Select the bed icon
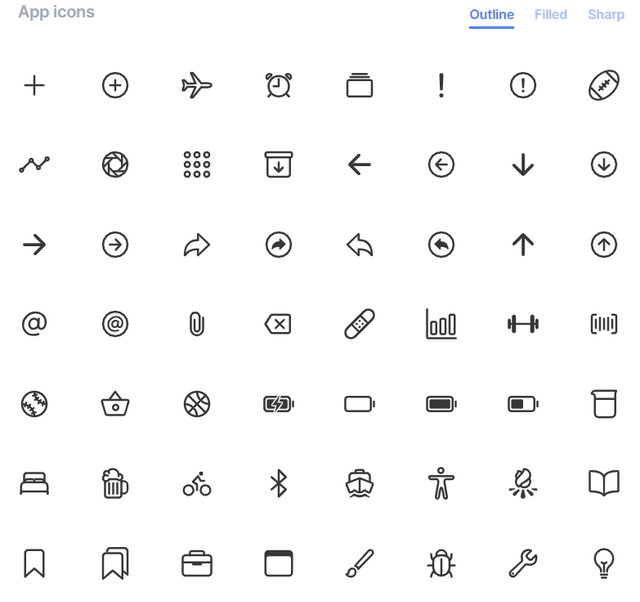Screen dimensions: 640x602 point(34,484)
